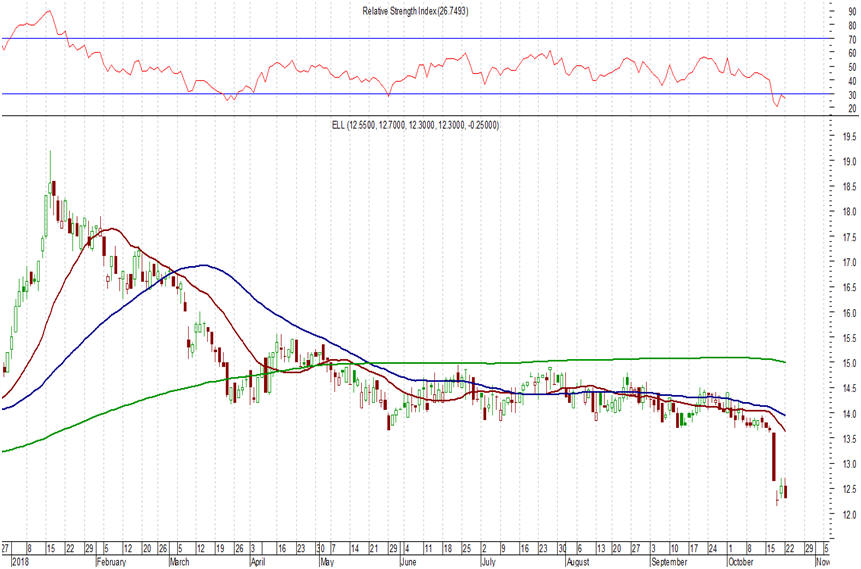Click the right end of green moving average
The height and width of the screenshot is (569, 861).
785,362
